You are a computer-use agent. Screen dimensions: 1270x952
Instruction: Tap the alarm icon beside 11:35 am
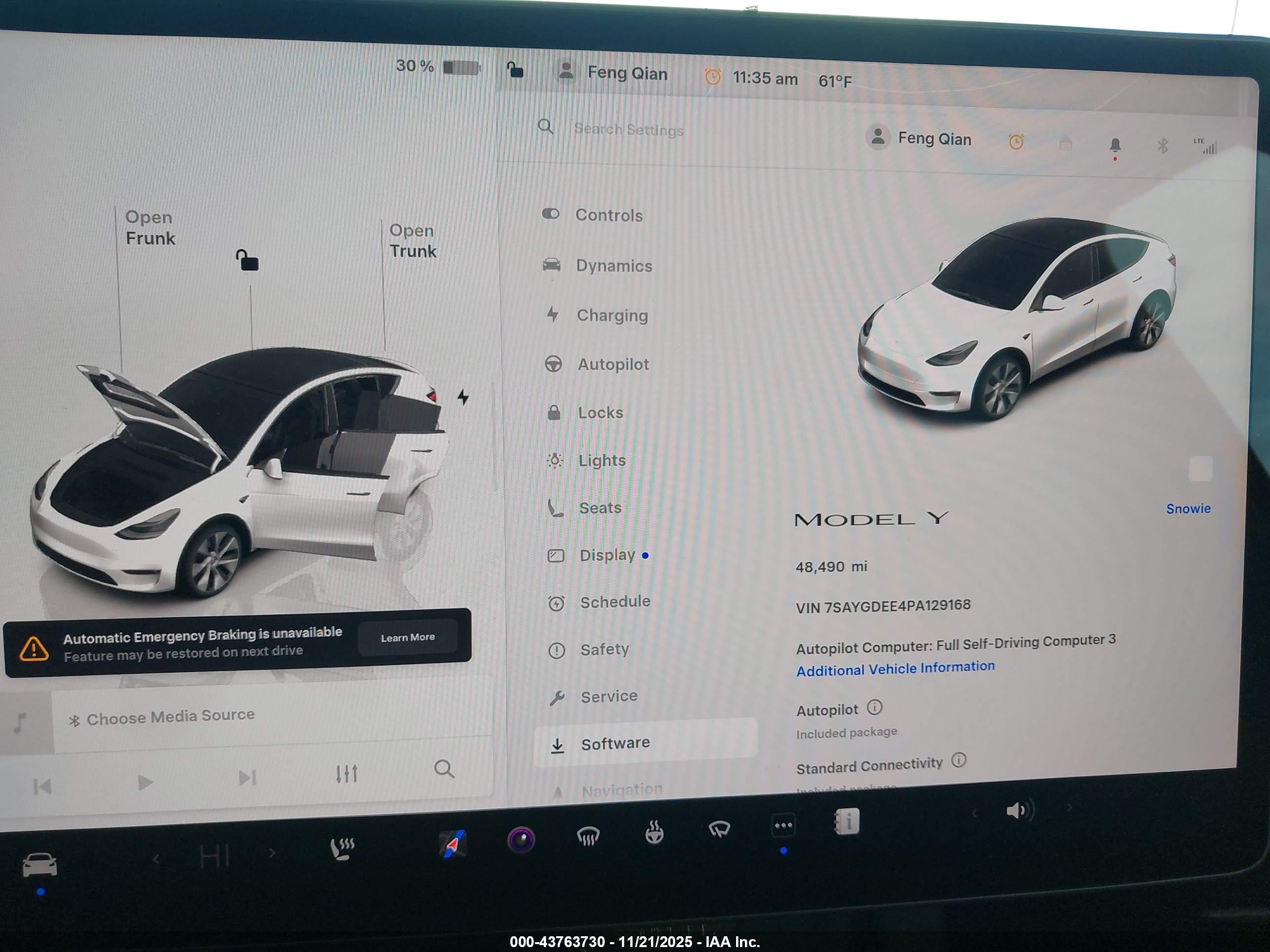(712, 76)
